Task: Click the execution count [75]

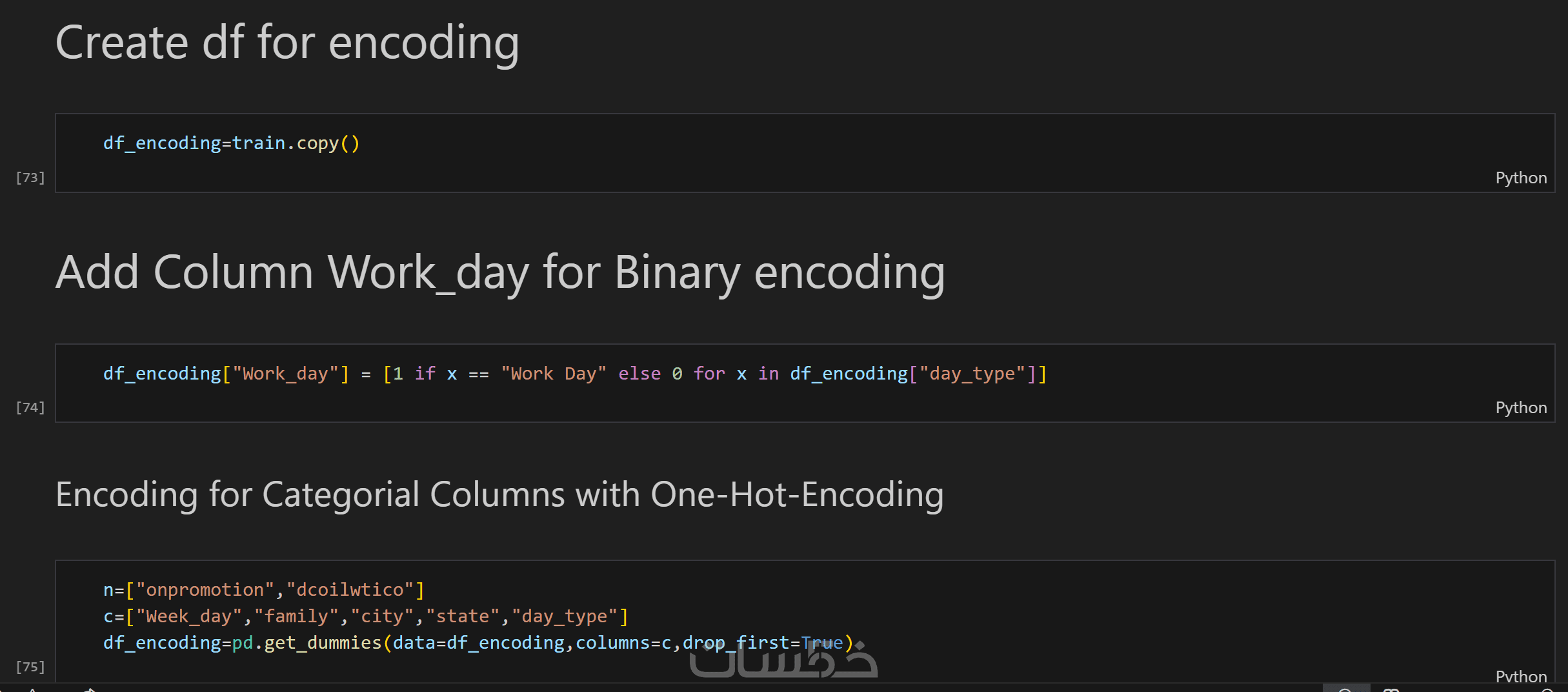Action: pyautogui.click(x=30, y=667)
